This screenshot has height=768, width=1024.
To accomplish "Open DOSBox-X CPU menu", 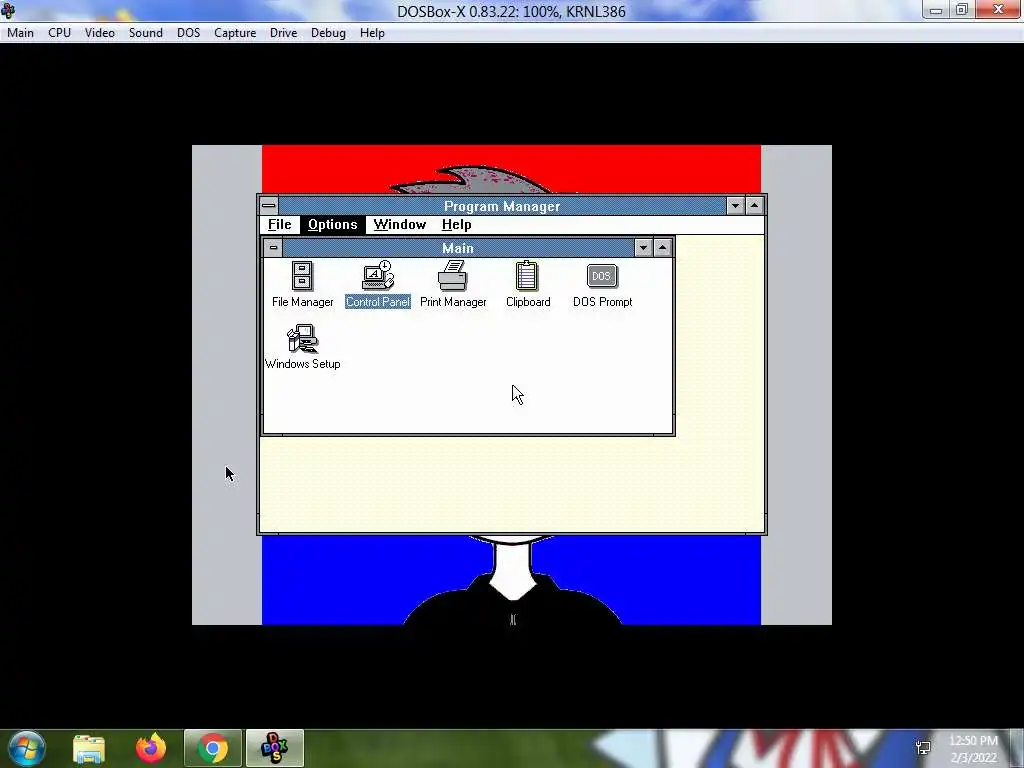I will pos(59,33).
